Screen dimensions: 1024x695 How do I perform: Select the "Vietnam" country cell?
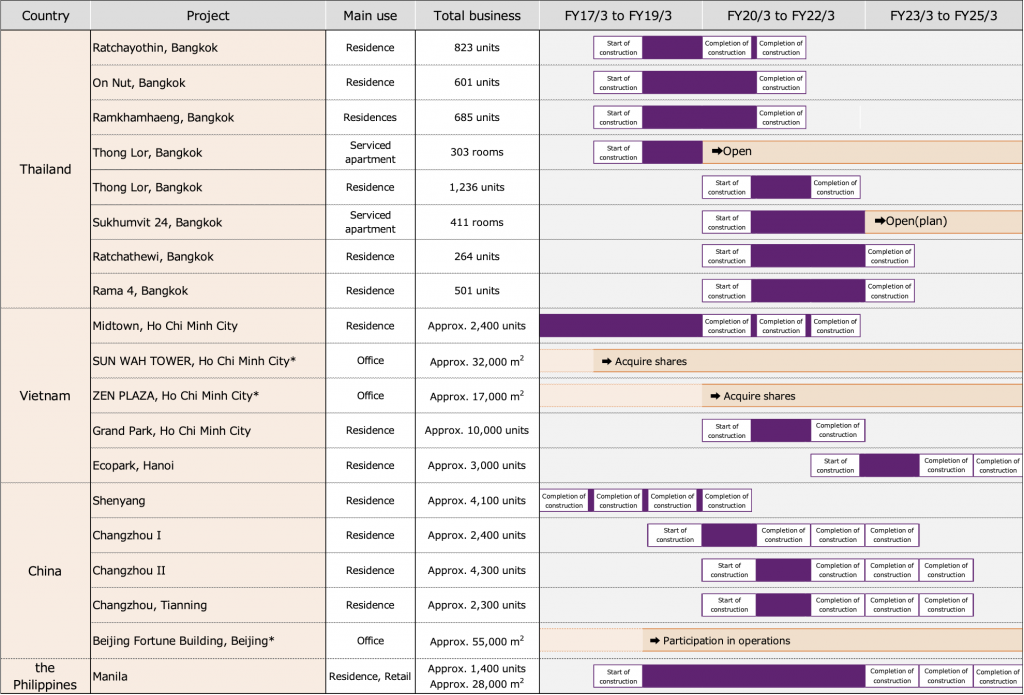(45, 396)
